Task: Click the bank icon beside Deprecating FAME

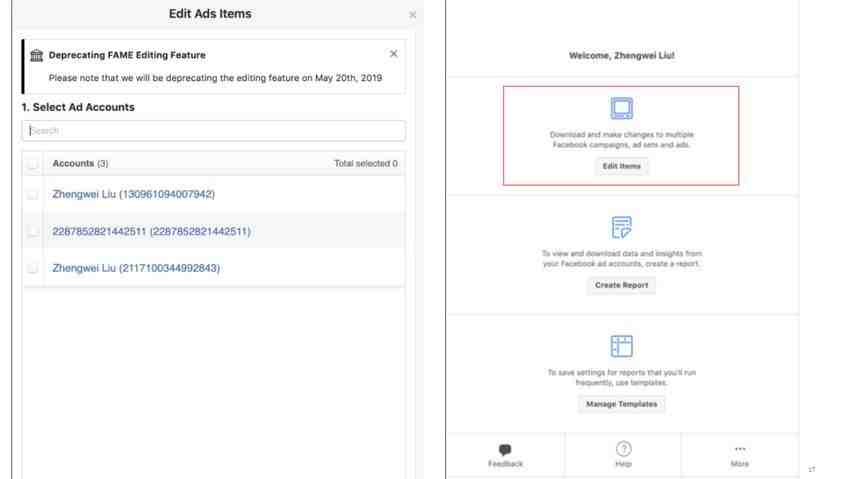Action: (x=36, y=55)
